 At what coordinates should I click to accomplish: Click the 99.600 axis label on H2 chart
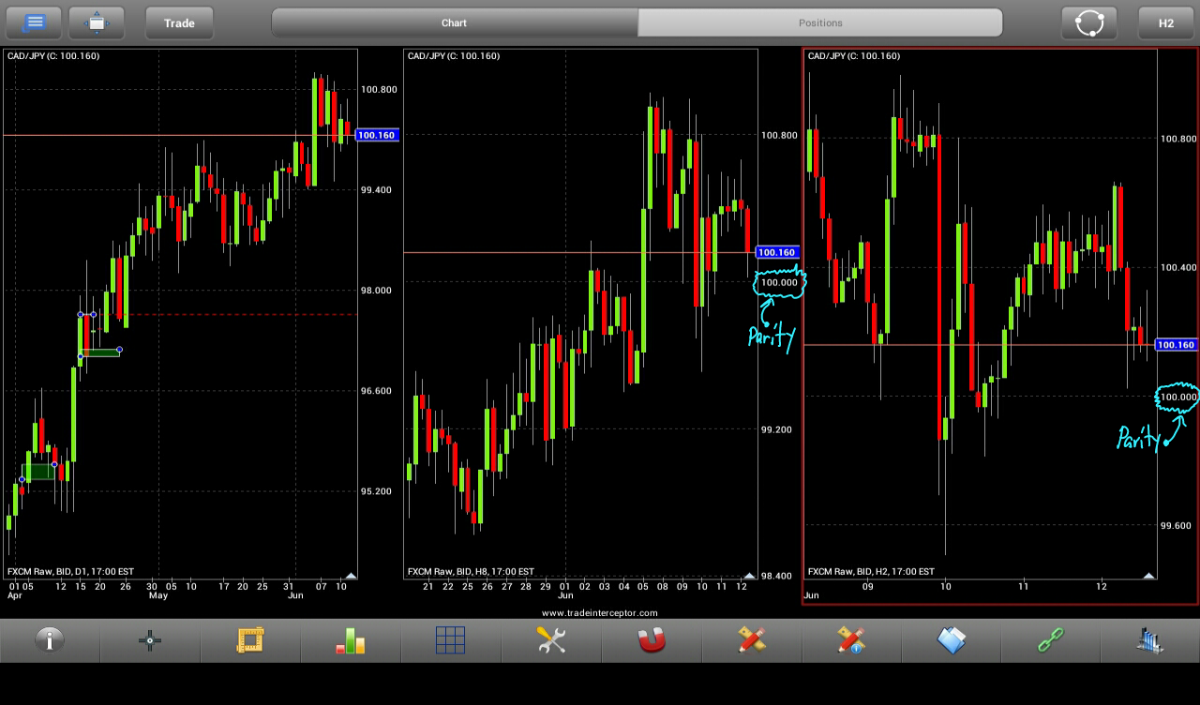(x=1178, y=525)
